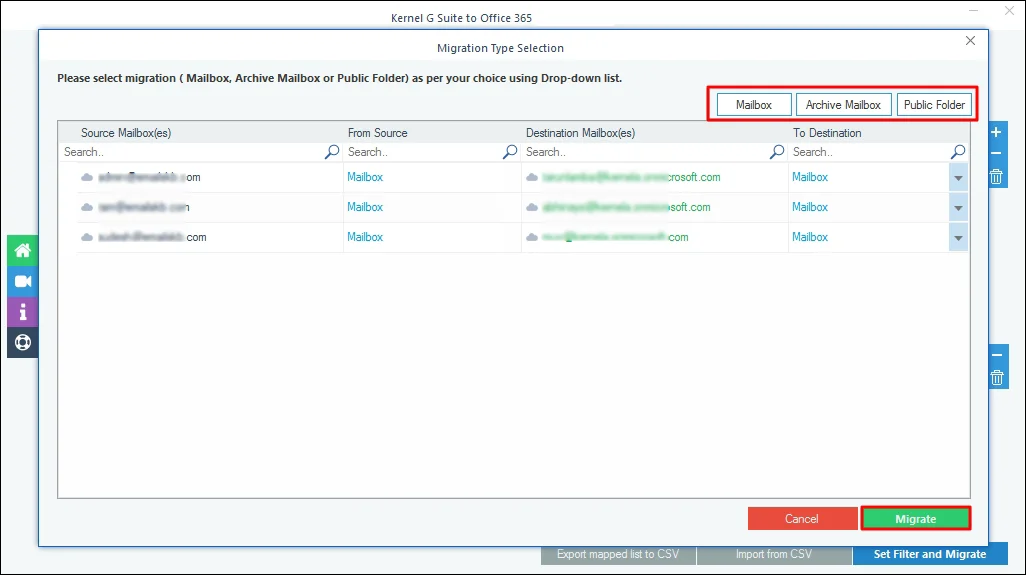Open the purple info sidebar icon

(23, 312)
